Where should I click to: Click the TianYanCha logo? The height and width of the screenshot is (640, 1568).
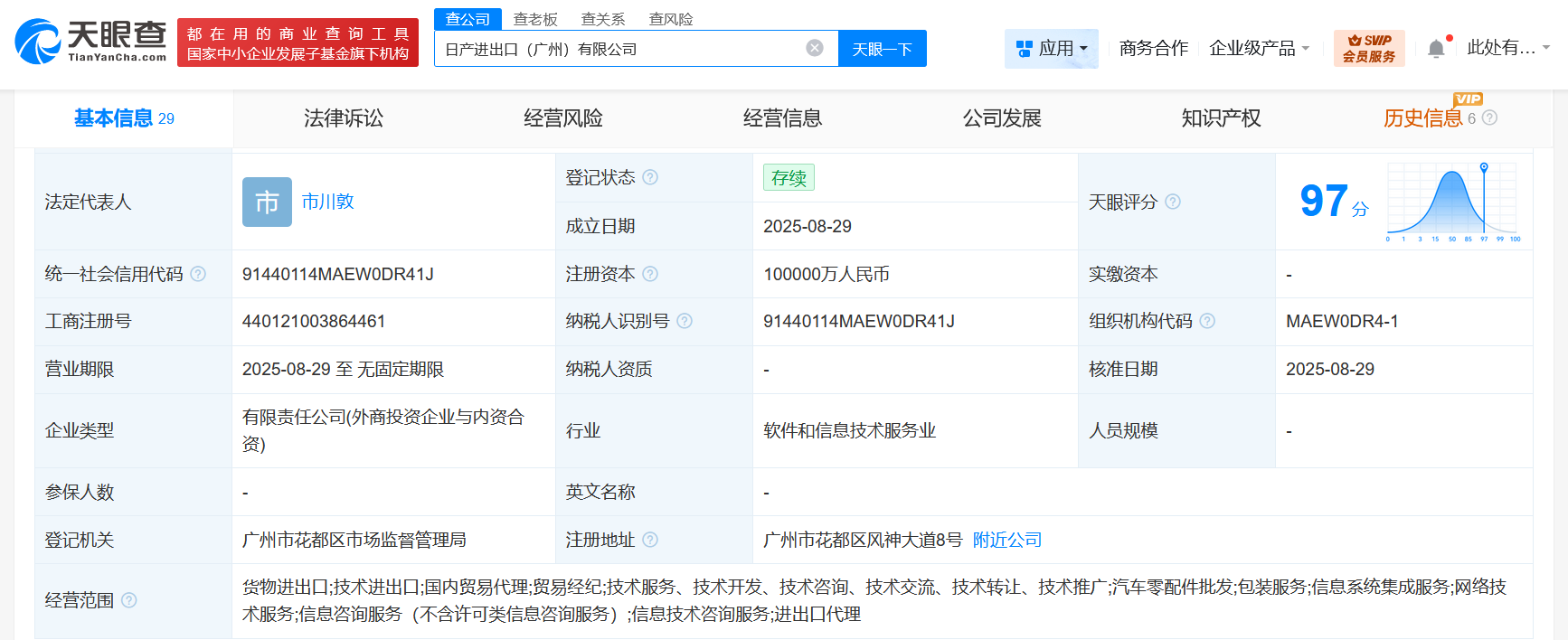[x=90, y=42]
